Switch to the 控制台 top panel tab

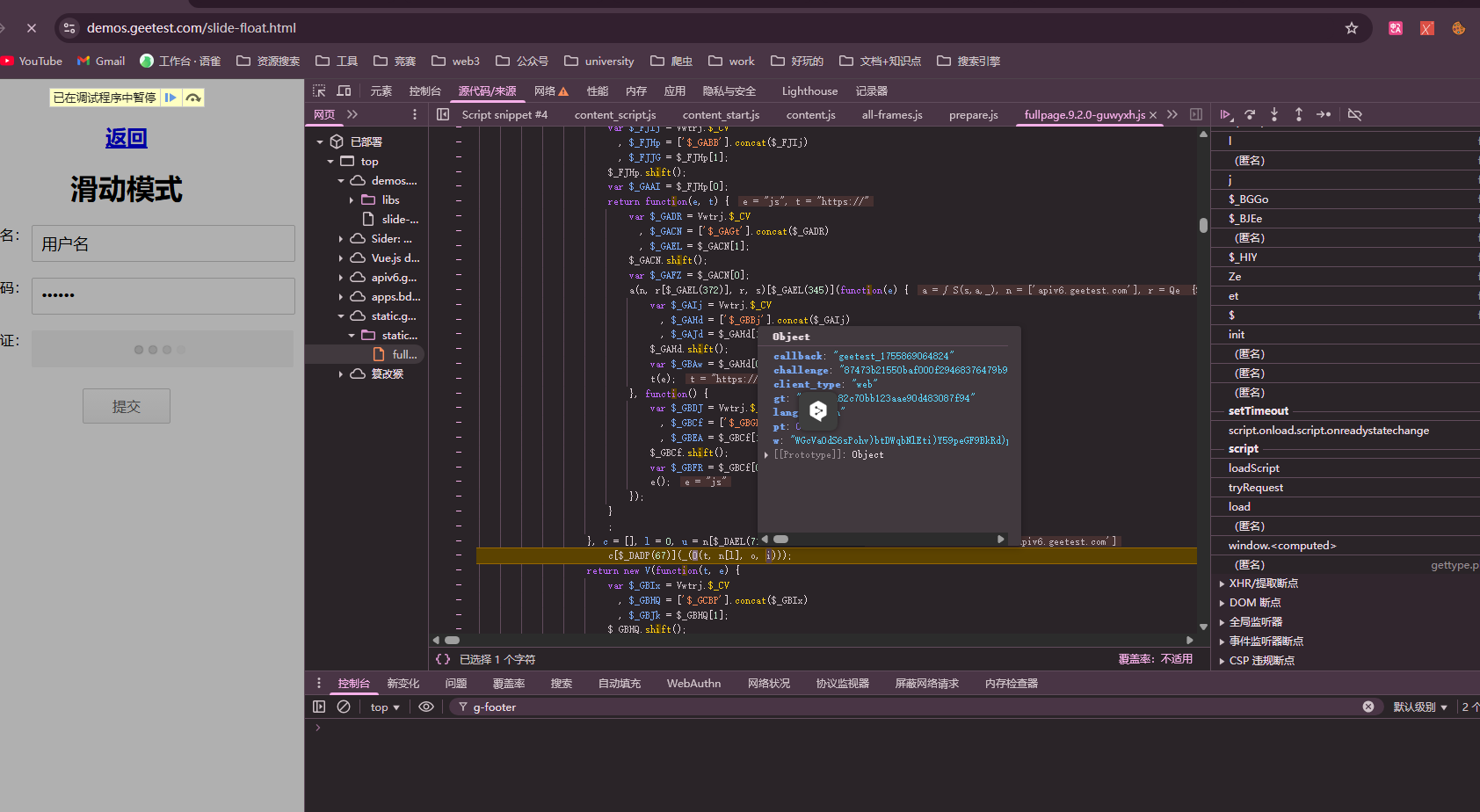click(x=425, y=91)
